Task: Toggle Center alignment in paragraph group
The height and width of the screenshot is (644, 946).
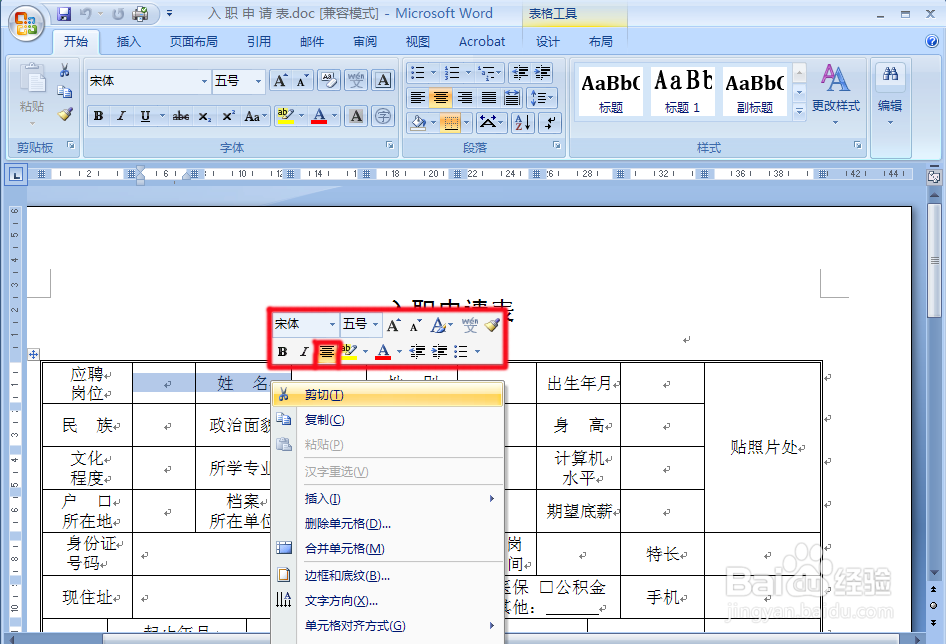Action: (441, 98)
